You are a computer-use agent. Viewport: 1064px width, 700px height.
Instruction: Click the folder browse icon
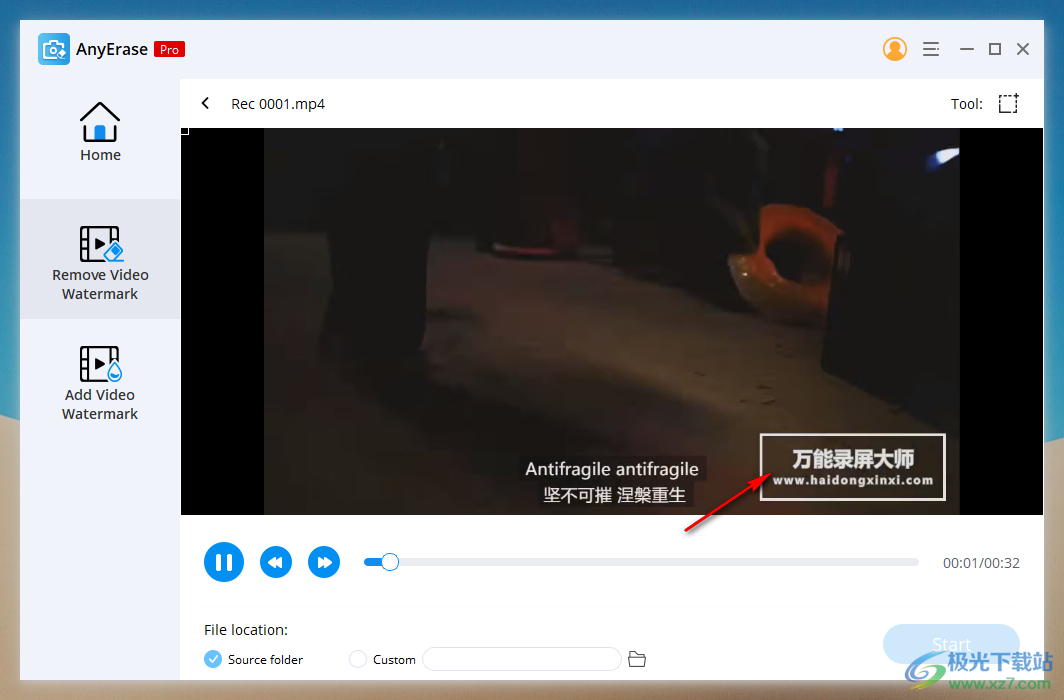pyautogui.click(x=637, y=659)
